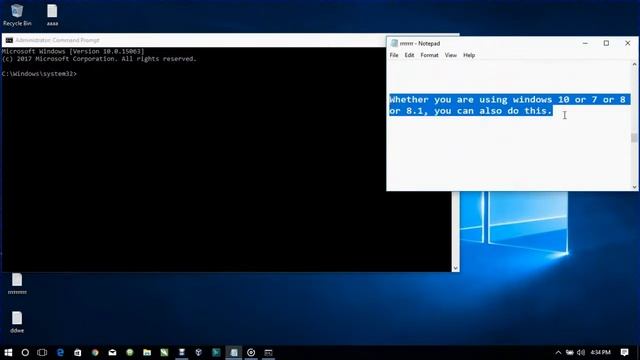Launch Microsoft Edge from the taskbar

pyautogui.click(x=60, y=352)
